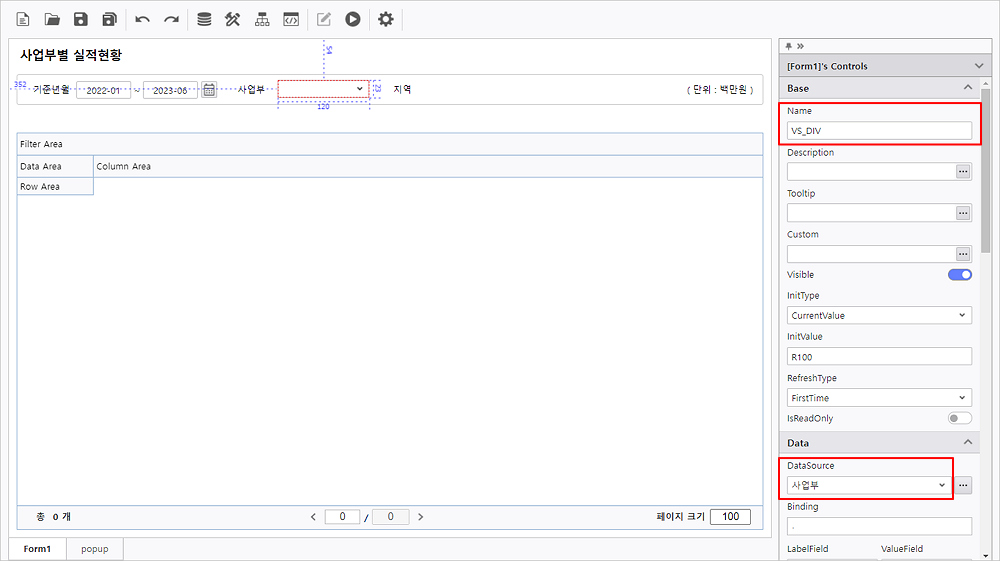The image size is (1000, 561).
Task: Switch to the popup tab
Action: pos(95,549)
